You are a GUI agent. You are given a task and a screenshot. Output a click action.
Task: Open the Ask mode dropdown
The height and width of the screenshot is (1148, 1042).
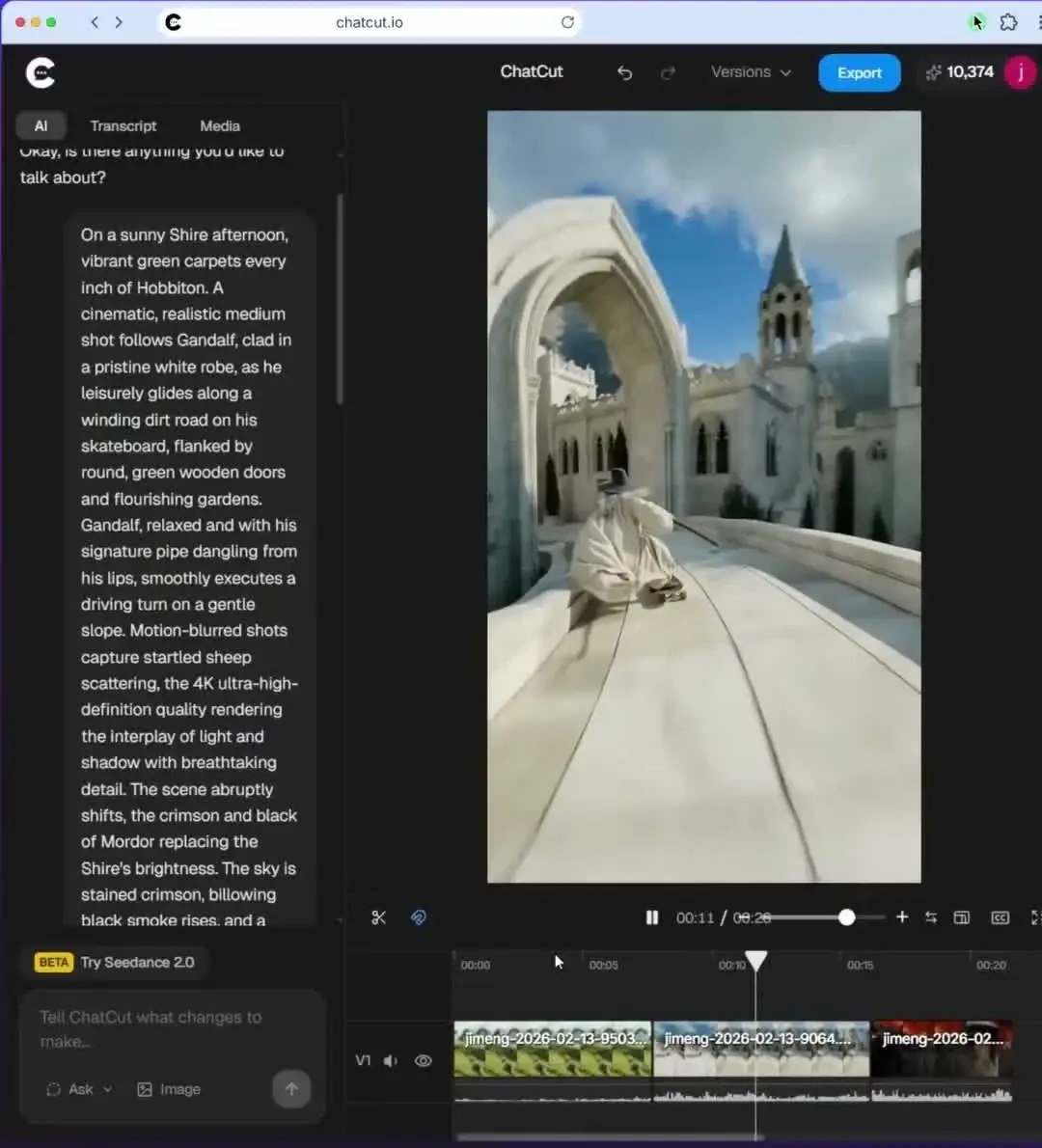[x=79, y=1089]
